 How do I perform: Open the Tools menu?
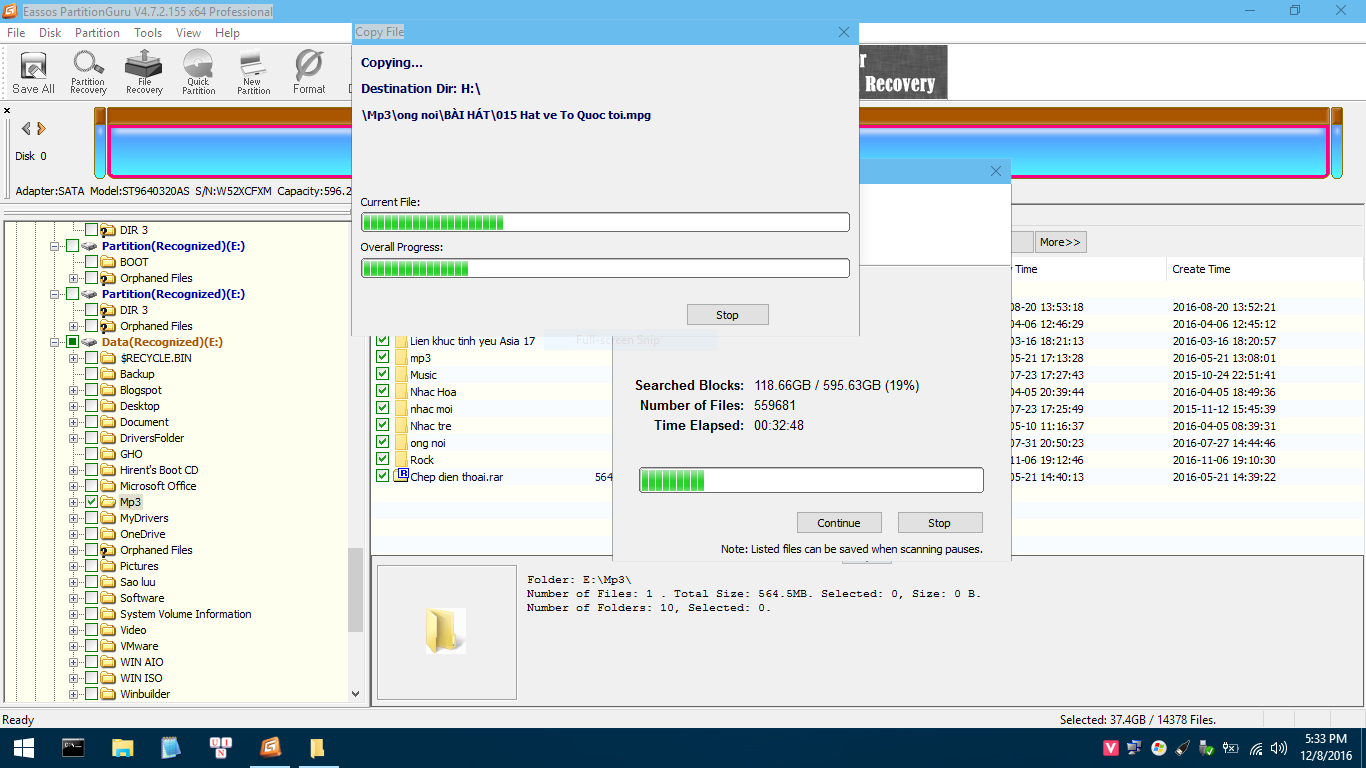click(148, 33)
